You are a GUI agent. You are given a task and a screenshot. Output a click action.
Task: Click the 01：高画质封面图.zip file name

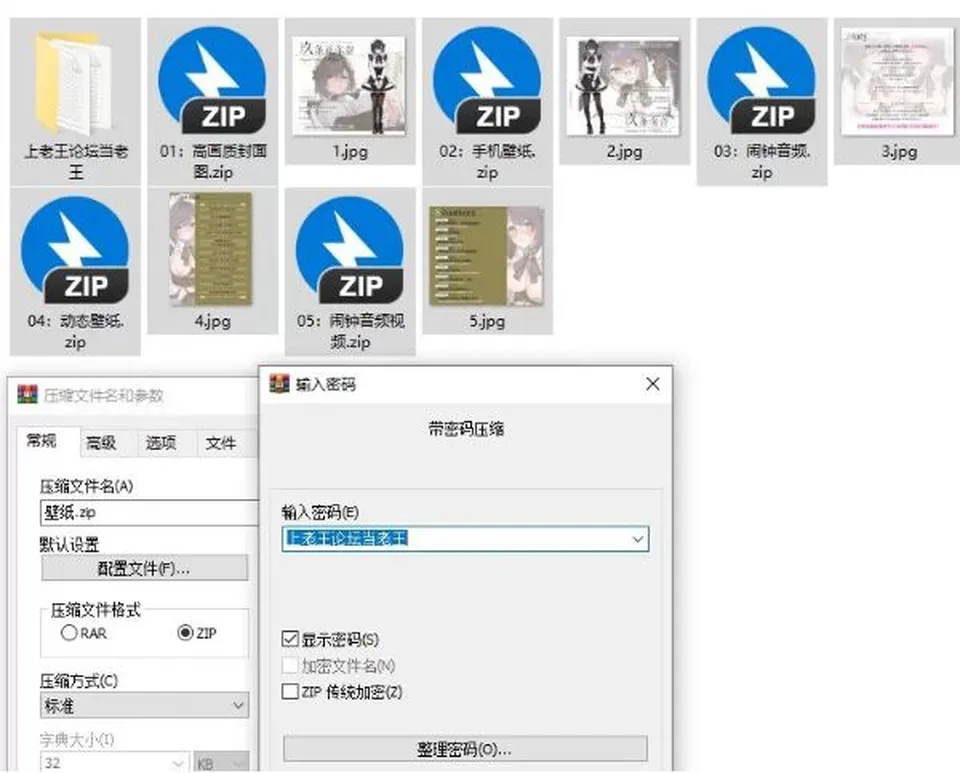click(x=212, y=162)
